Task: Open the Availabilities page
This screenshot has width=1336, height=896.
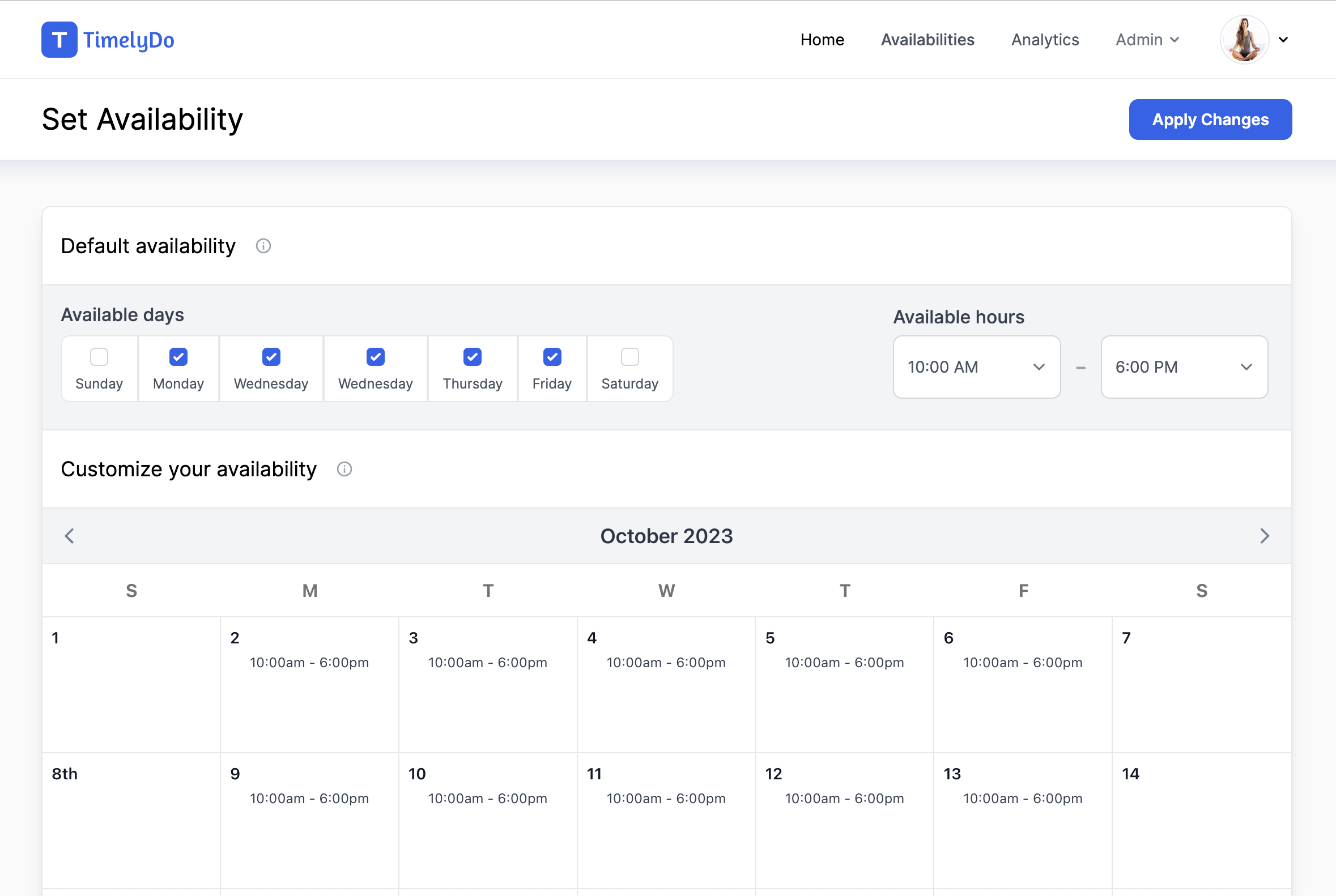Action: click(x=927, y=40)
